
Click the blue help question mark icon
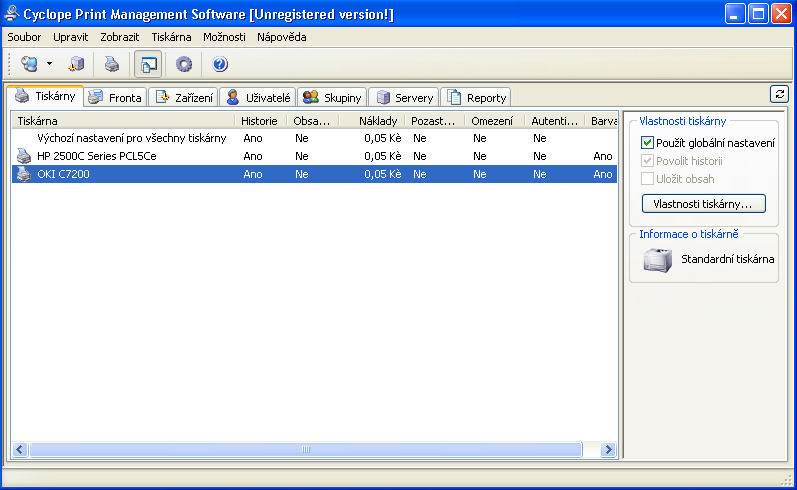point(220,64)
